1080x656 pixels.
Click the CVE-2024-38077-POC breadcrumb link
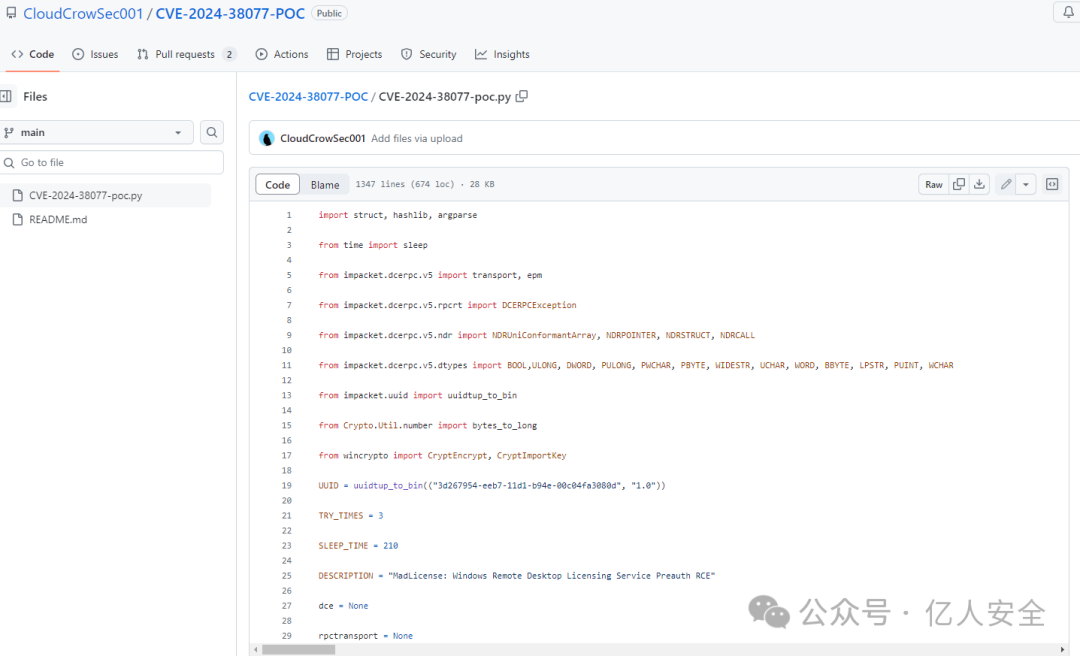309,96
